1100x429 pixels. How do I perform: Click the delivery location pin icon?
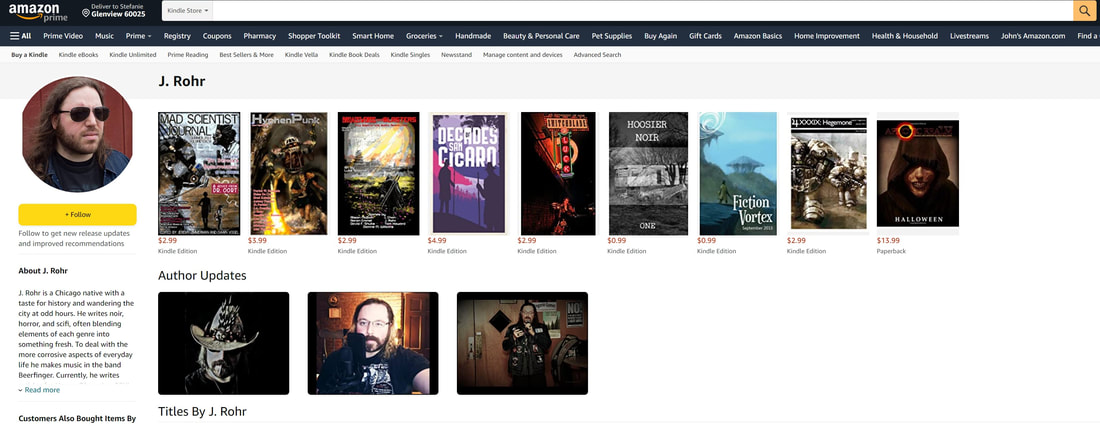86,12
